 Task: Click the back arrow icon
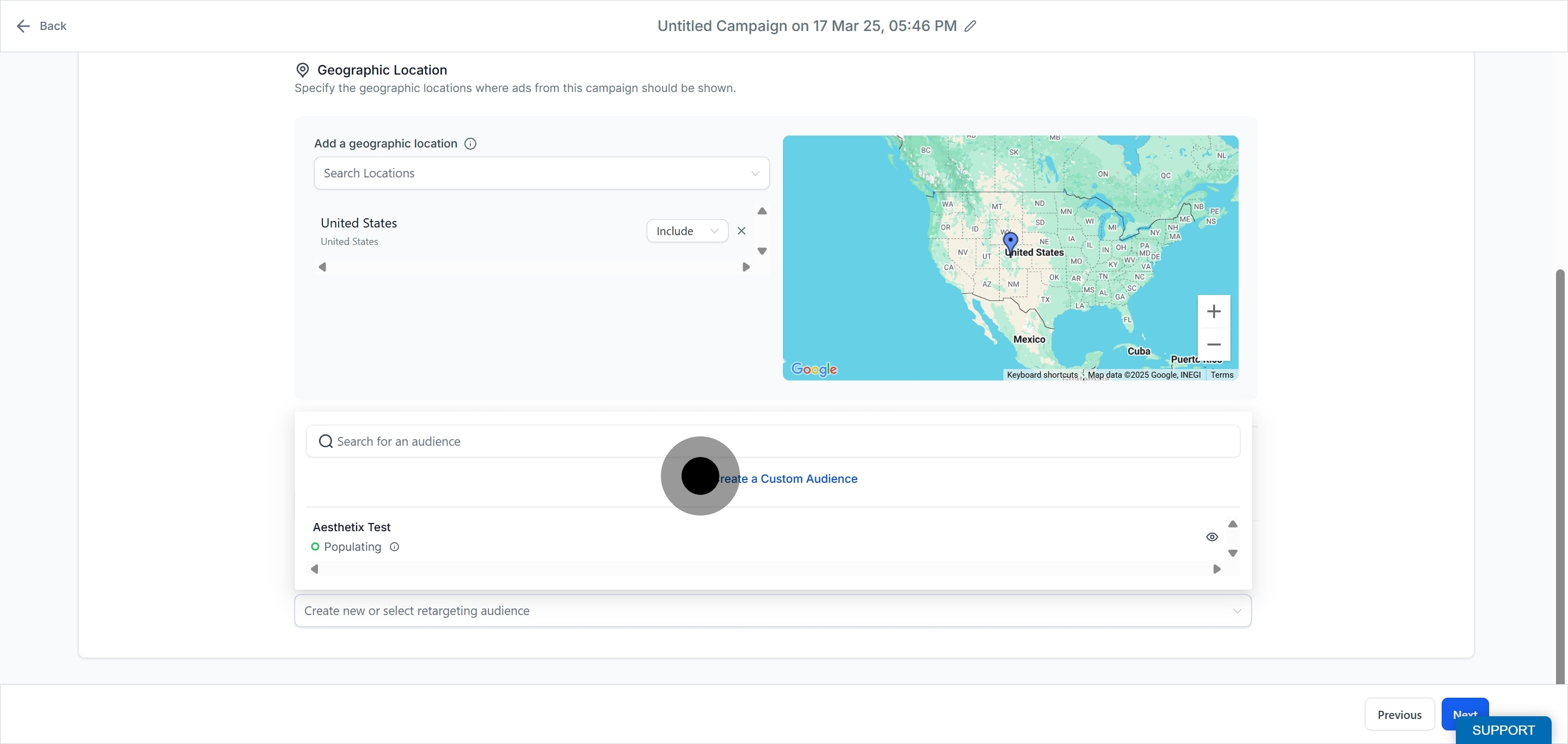[23, 26]
